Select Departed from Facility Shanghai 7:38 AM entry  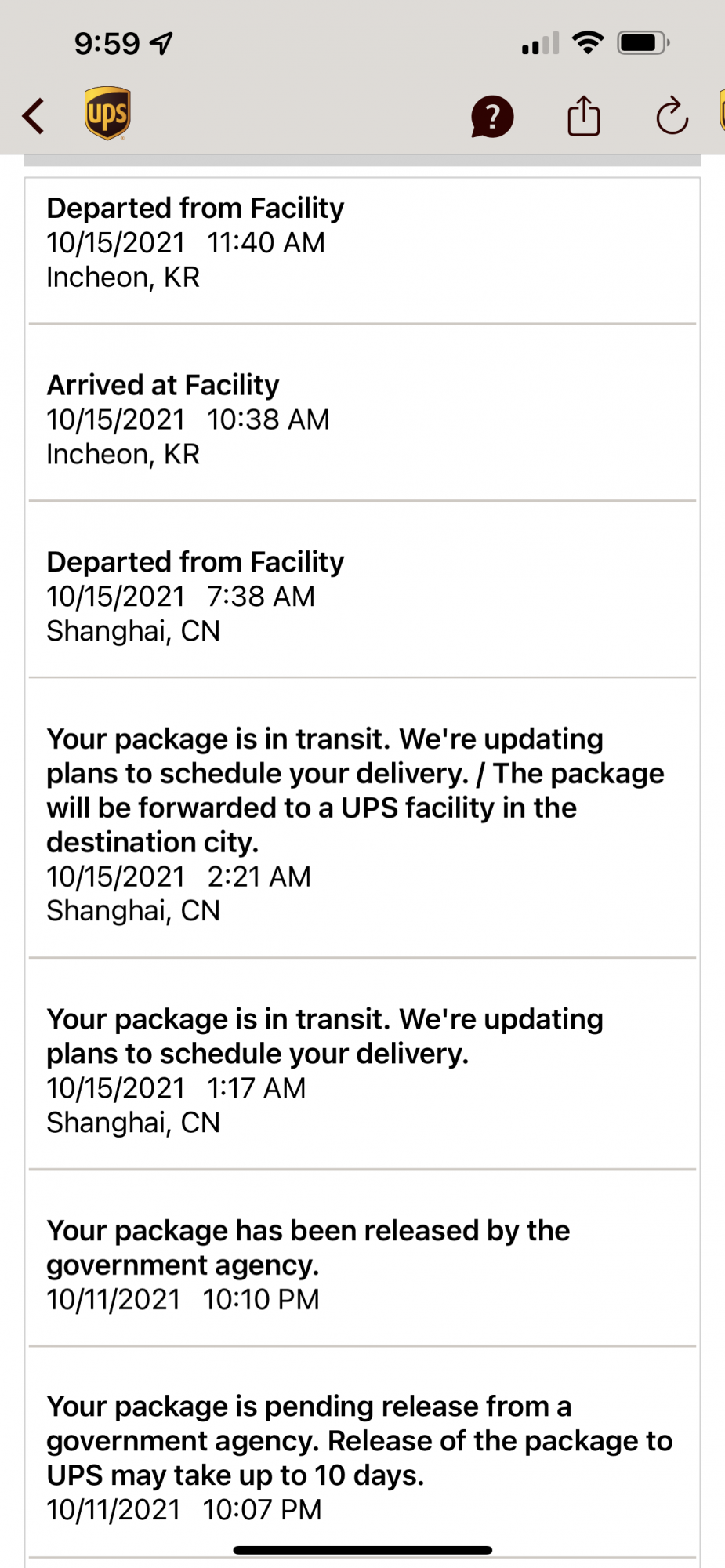point(362,597)
